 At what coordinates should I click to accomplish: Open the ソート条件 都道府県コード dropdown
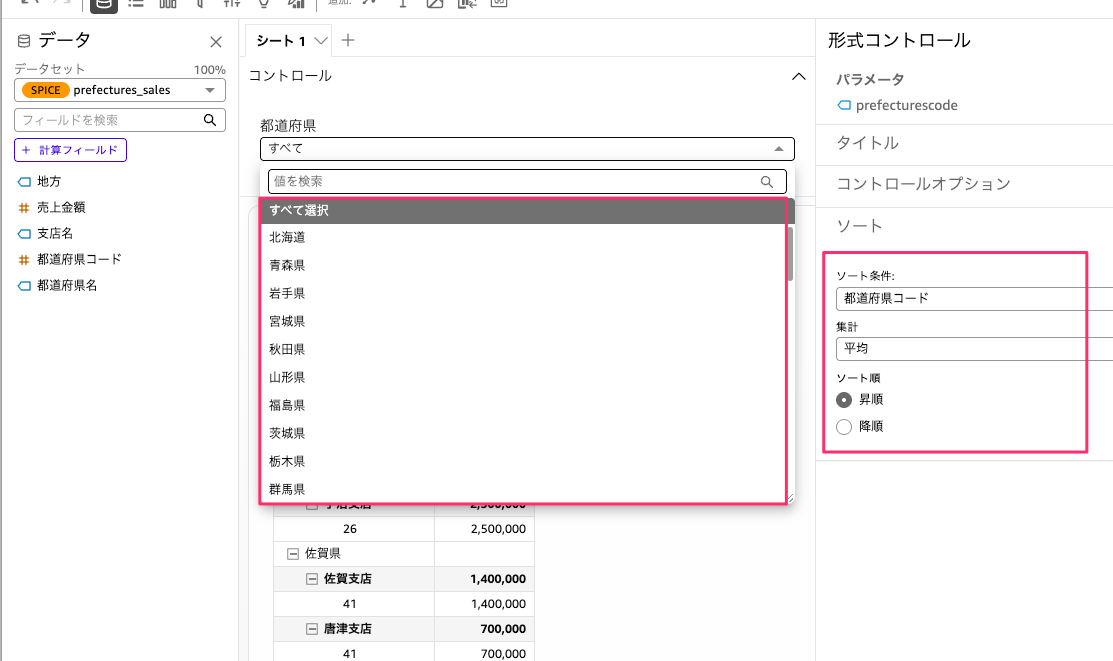coord(975,299)
